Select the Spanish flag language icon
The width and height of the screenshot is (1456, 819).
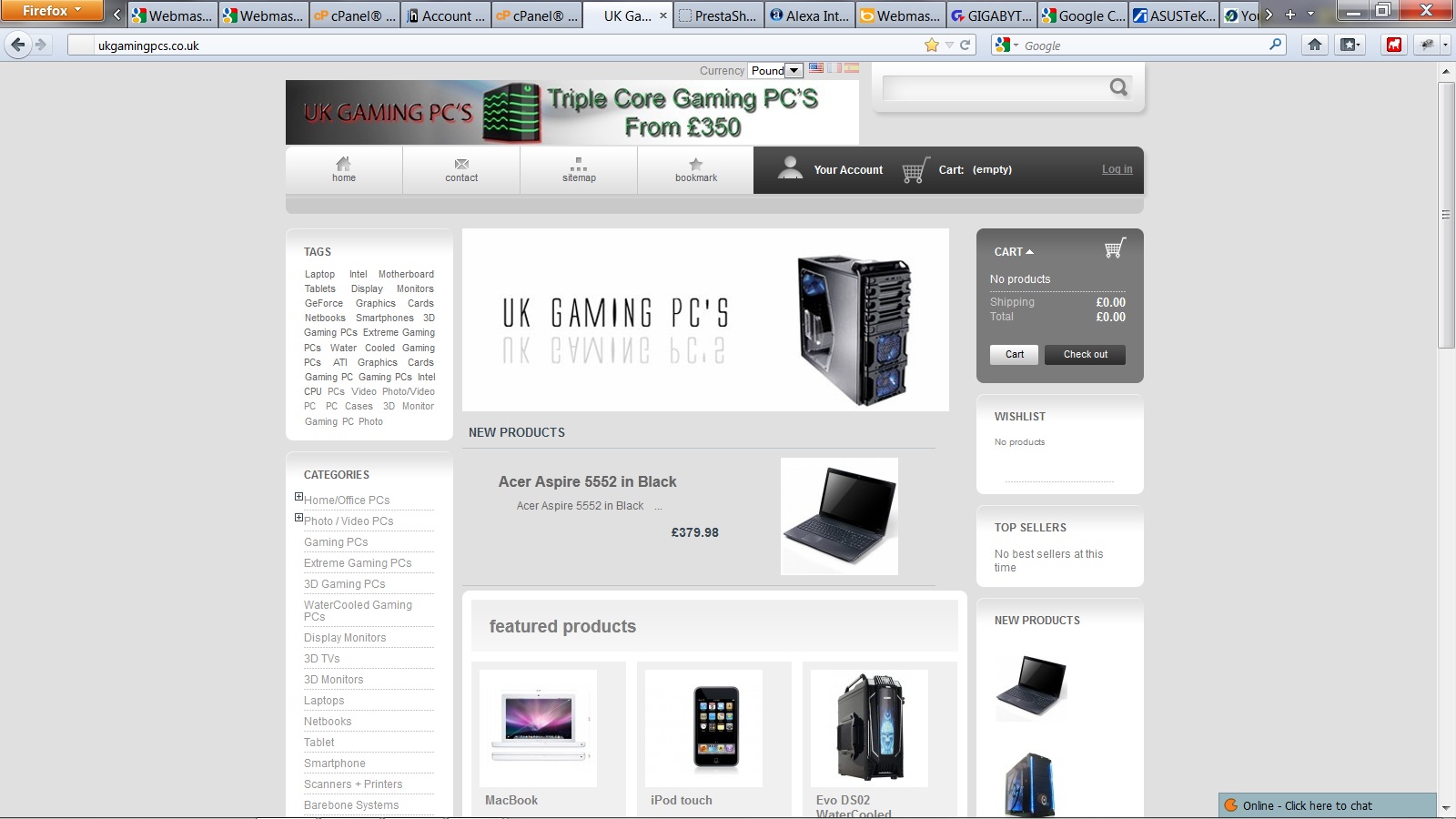pos(852,68)
